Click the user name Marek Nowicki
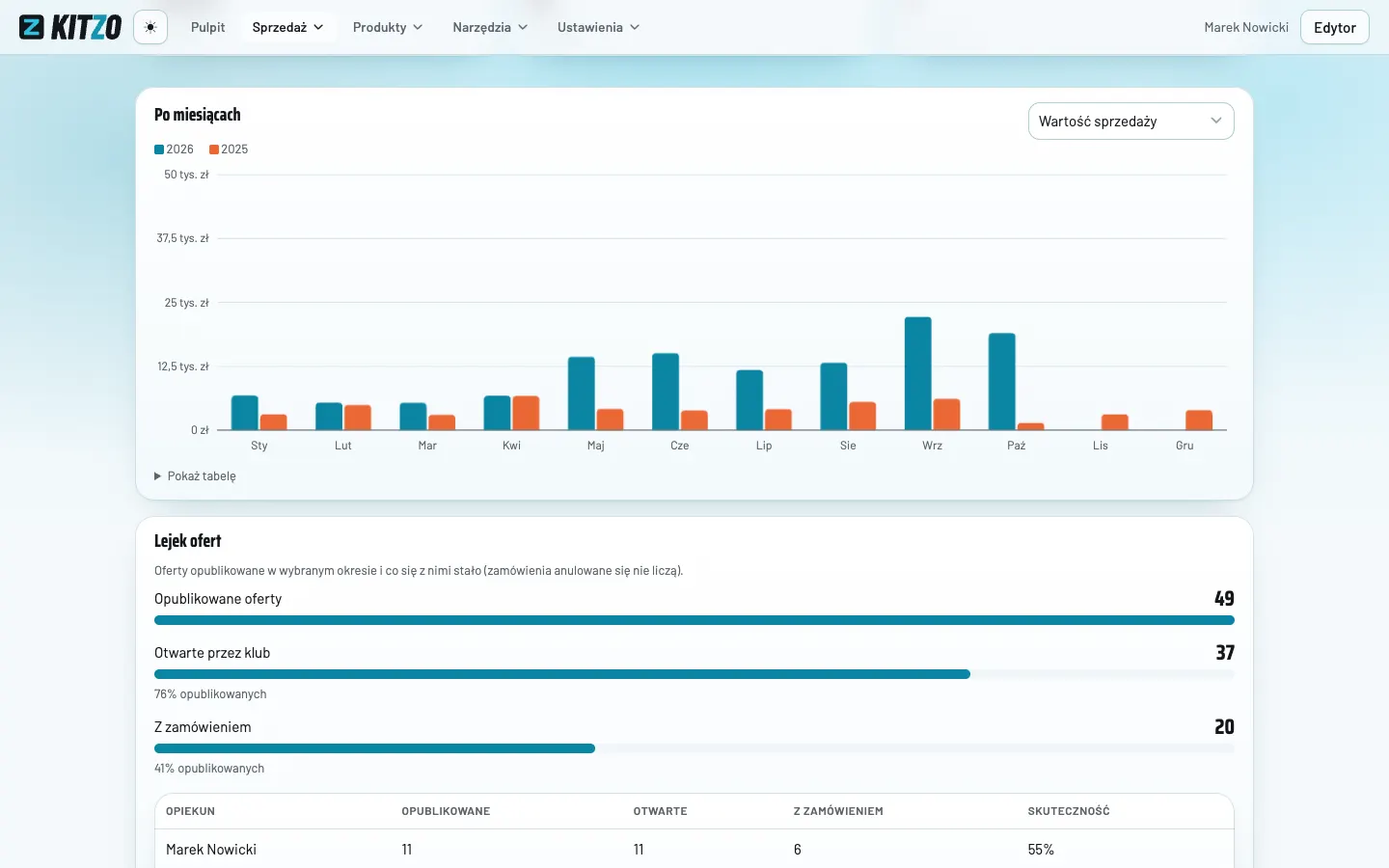 tap(1246, 27)
